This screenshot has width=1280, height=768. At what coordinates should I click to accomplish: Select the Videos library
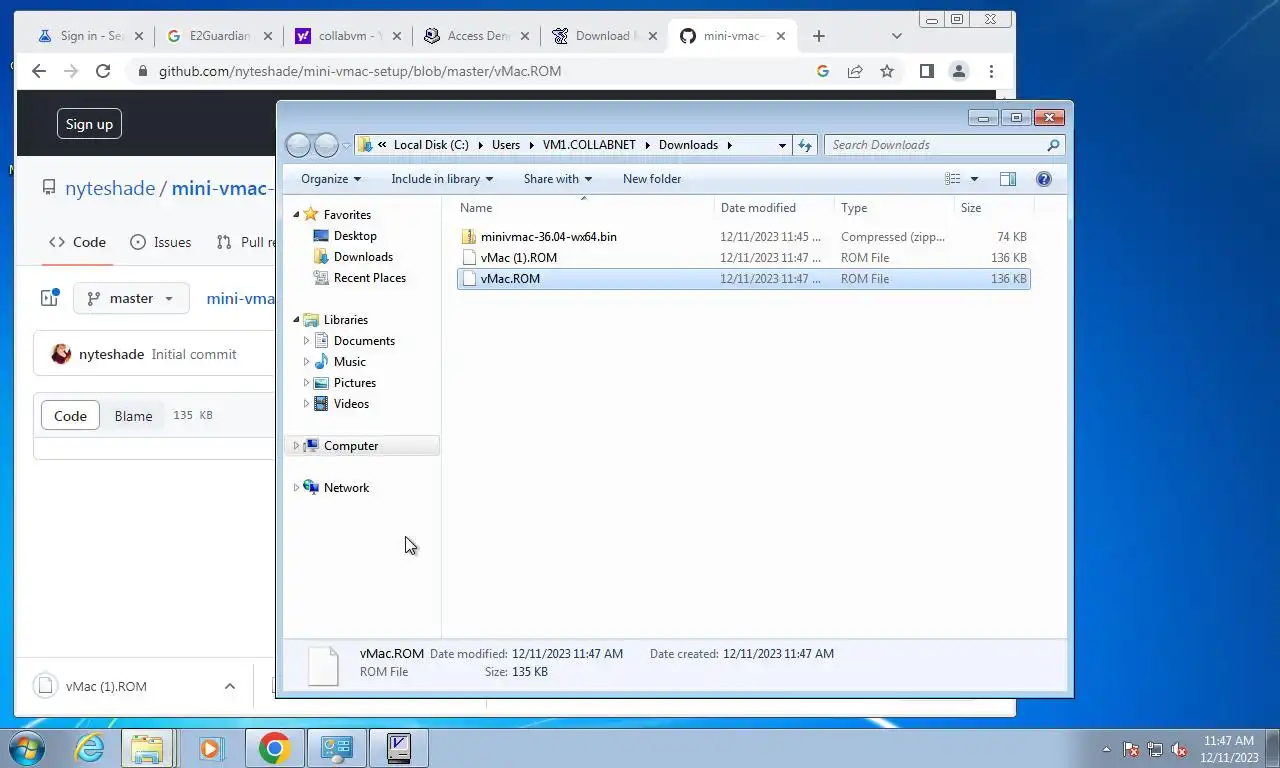[x=351, y=404]
